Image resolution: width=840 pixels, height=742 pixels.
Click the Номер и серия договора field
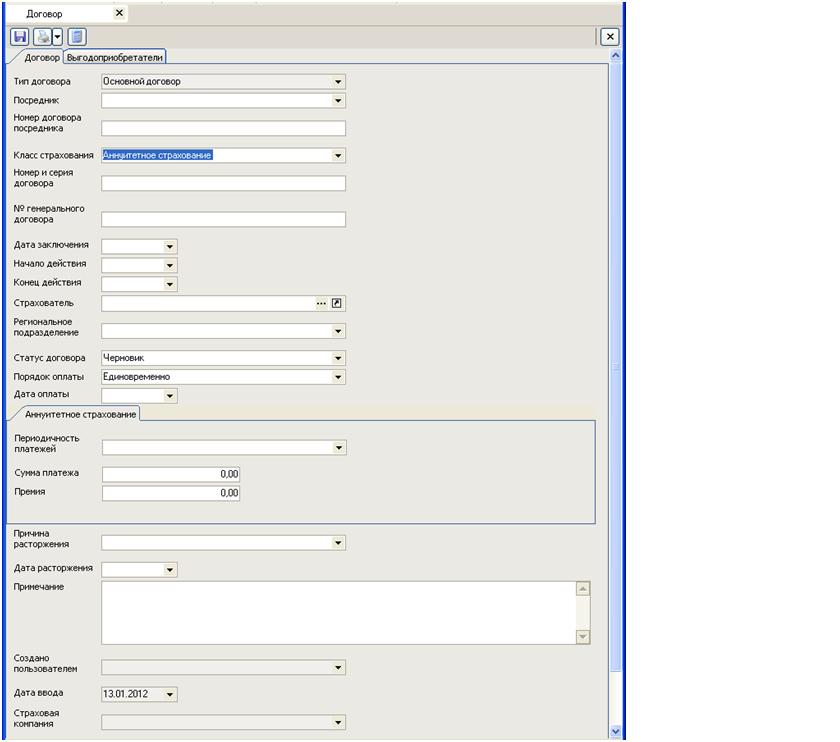pyautogui.click(x=223, y=184)
